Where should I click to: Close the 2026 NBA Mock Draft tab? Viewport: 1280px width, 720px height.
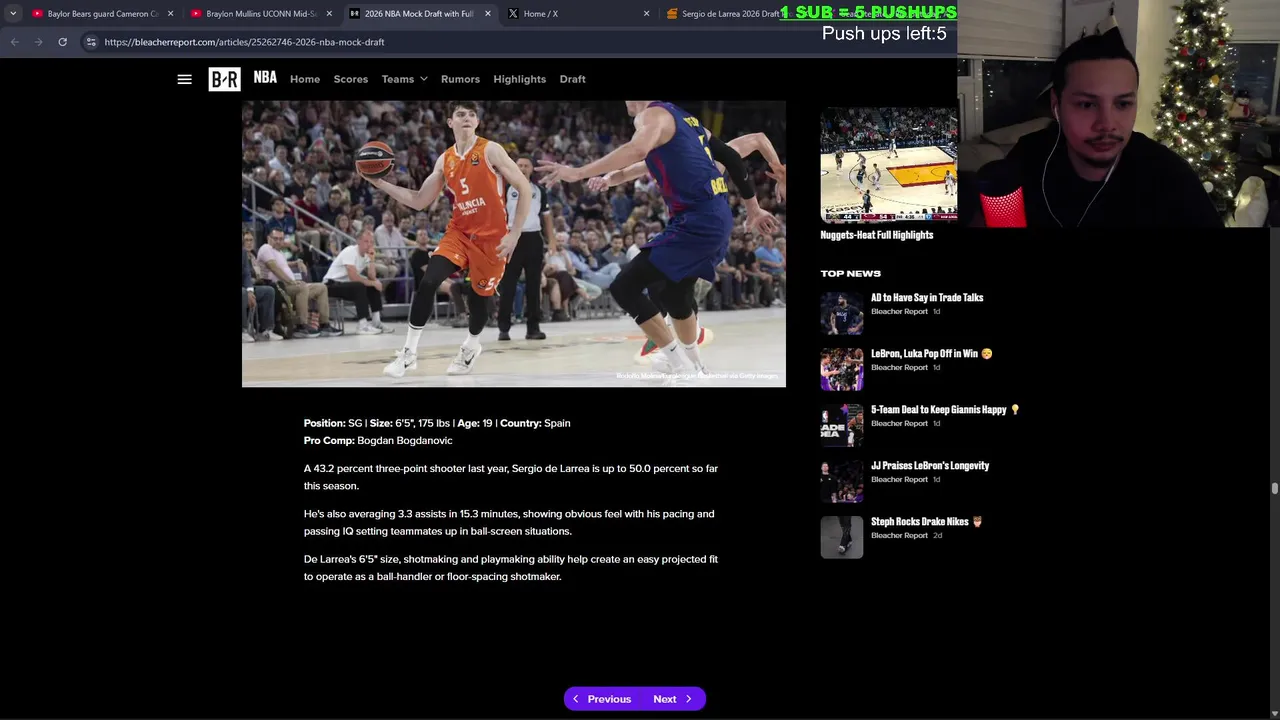point(487,14)
